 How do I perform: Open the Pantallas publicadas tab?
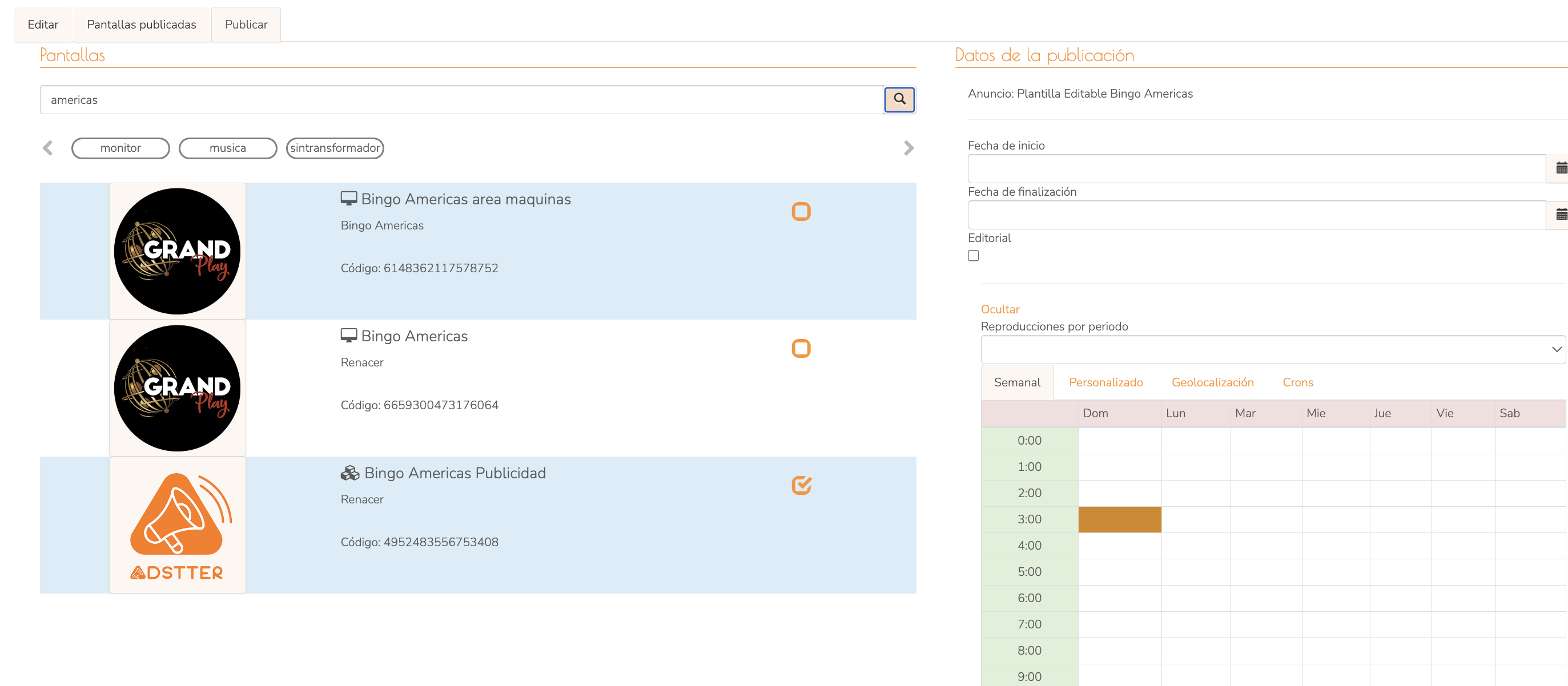141,25
